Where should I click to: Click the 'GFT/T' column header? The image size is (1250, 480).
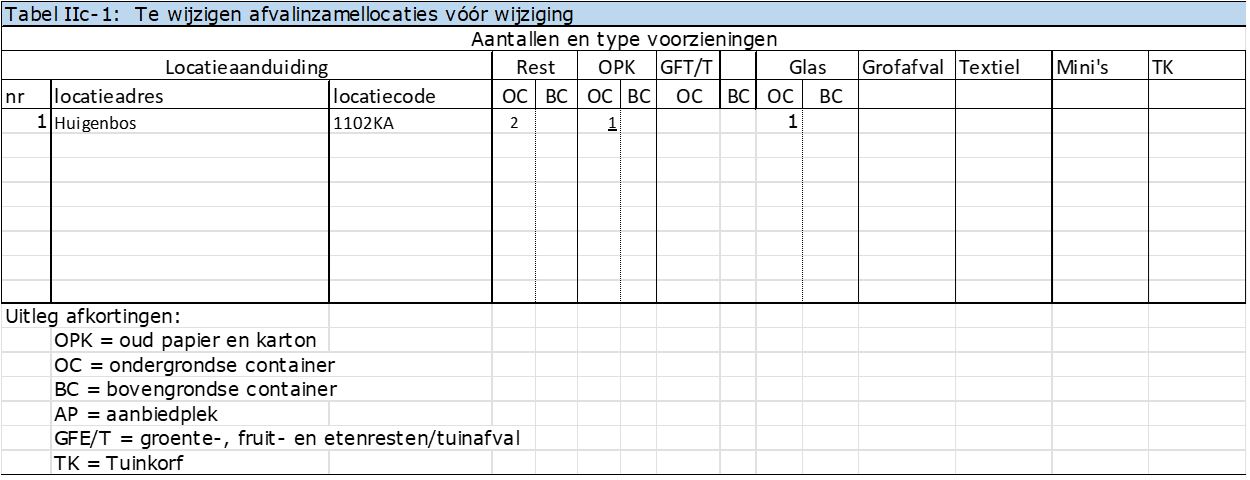pyautogui.click(x=686, y=68)
